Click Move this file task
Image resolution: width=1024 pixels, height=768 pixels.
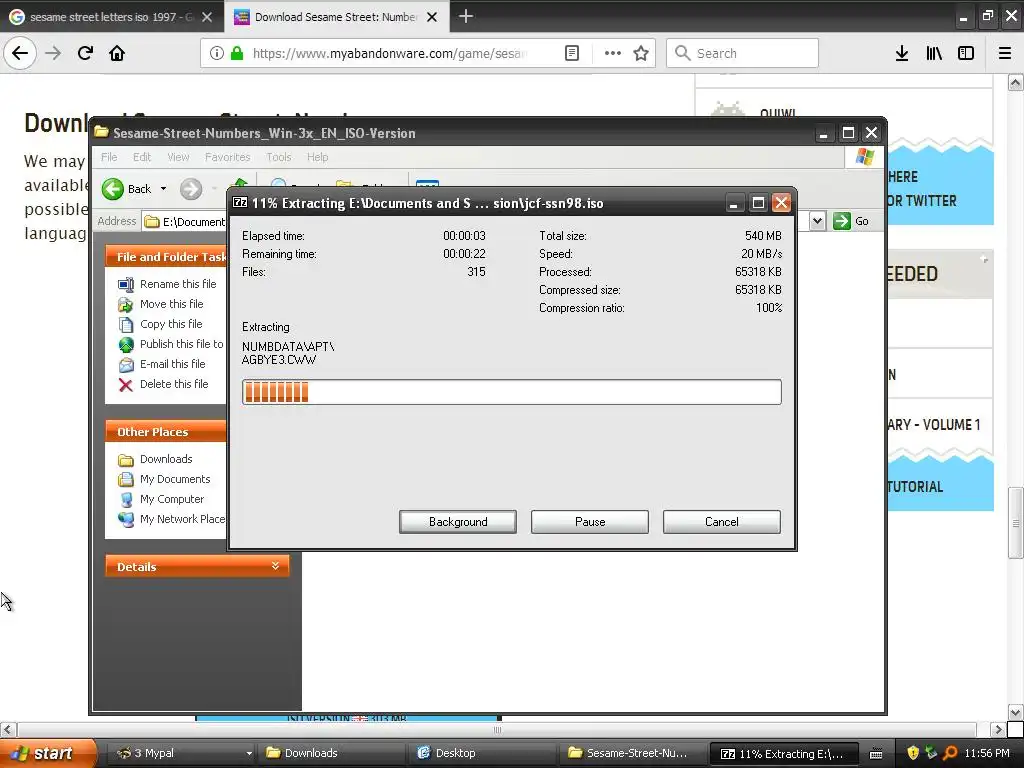161,304
